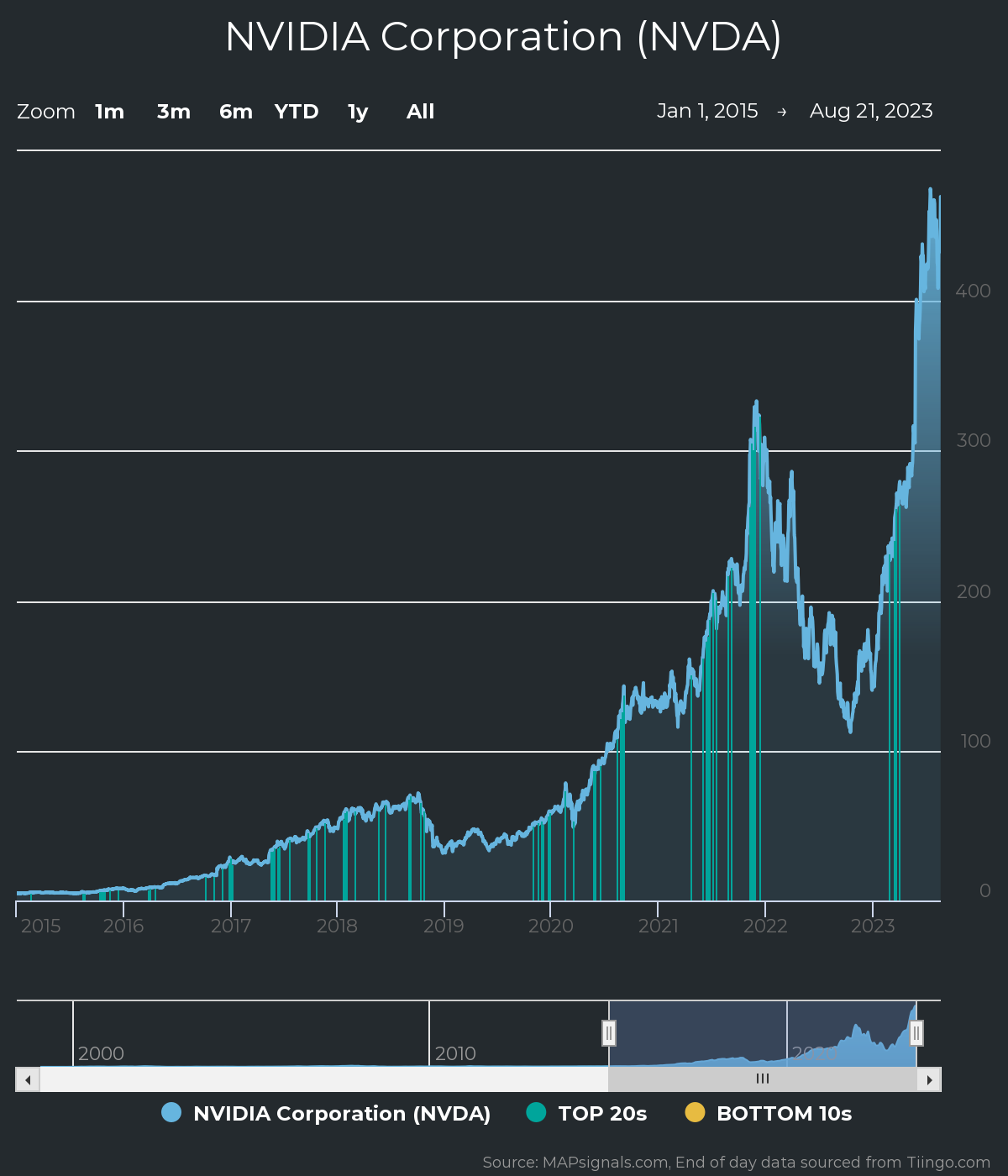1008x1176 pixels.
Task: Click the 2018 x-axis label
Action: [337, 926]
